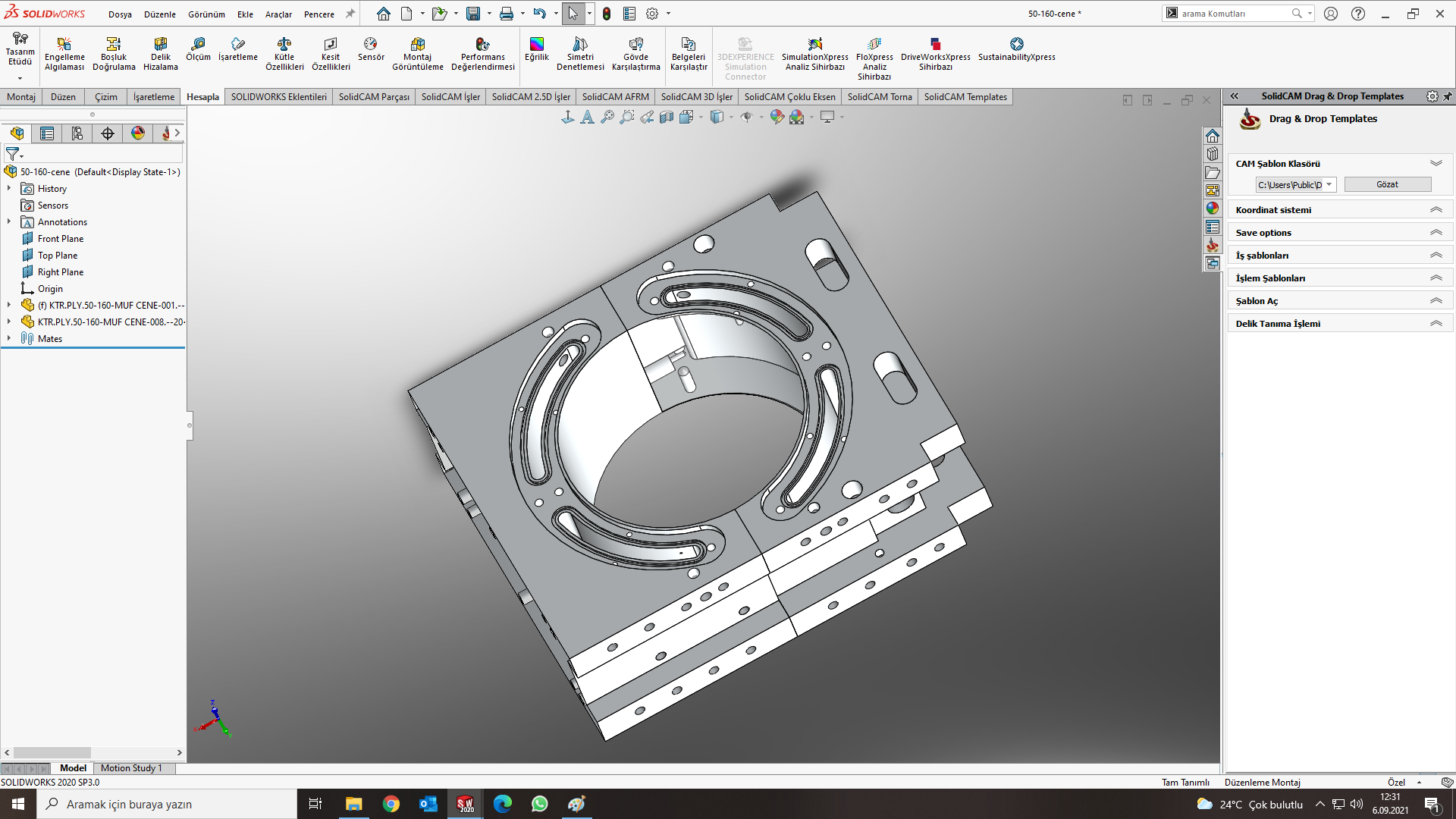The width and height of the screenshot is (1456, 819).
Task: Click the feature tree horizontal scrollbar
Action: click(53, 753)
